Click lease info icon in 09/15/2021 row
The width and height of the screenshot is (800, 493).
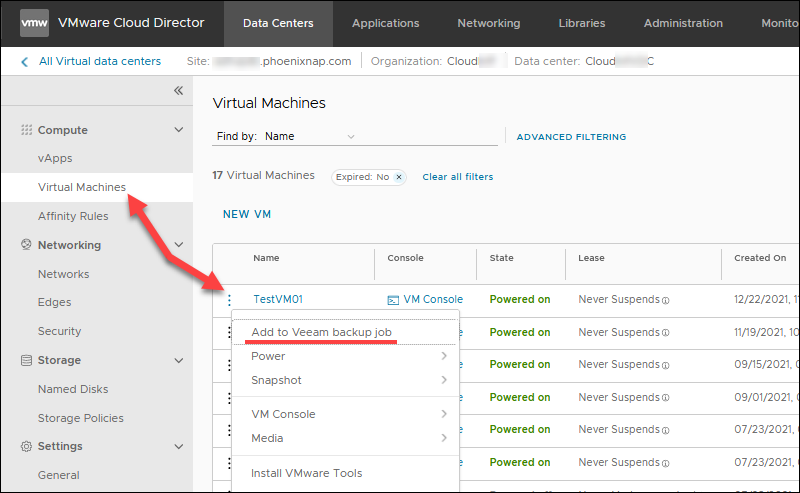click(x=665, y=365)
